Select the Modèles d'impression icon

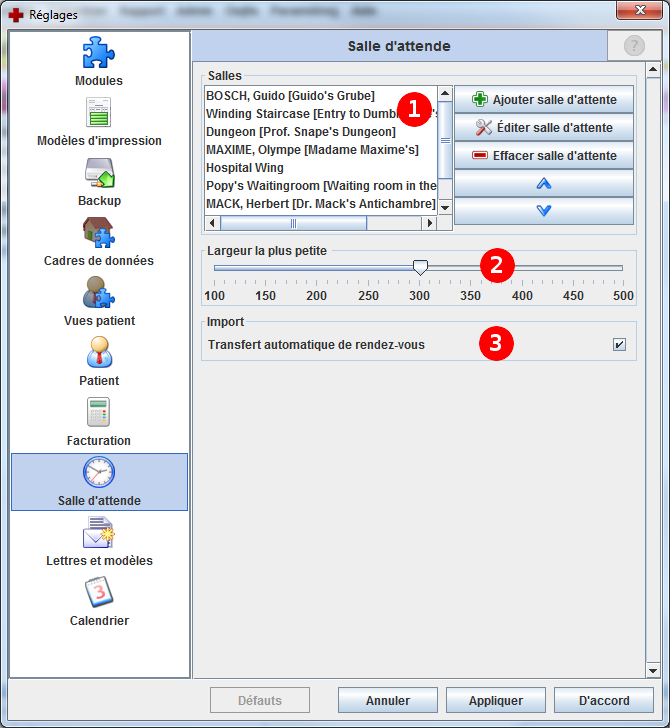(99, 113)
